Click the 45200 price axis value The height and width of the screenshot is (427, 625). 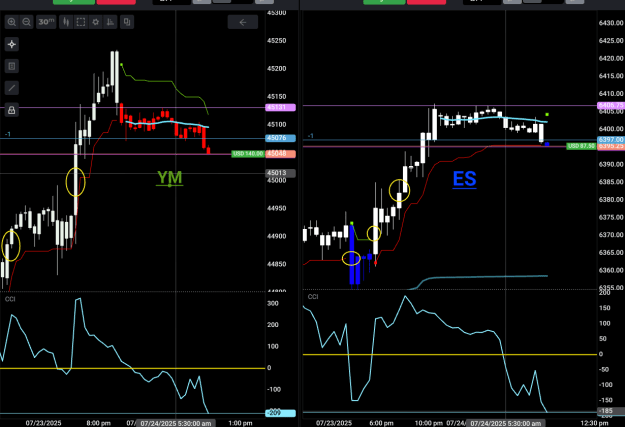pos(277,69)
